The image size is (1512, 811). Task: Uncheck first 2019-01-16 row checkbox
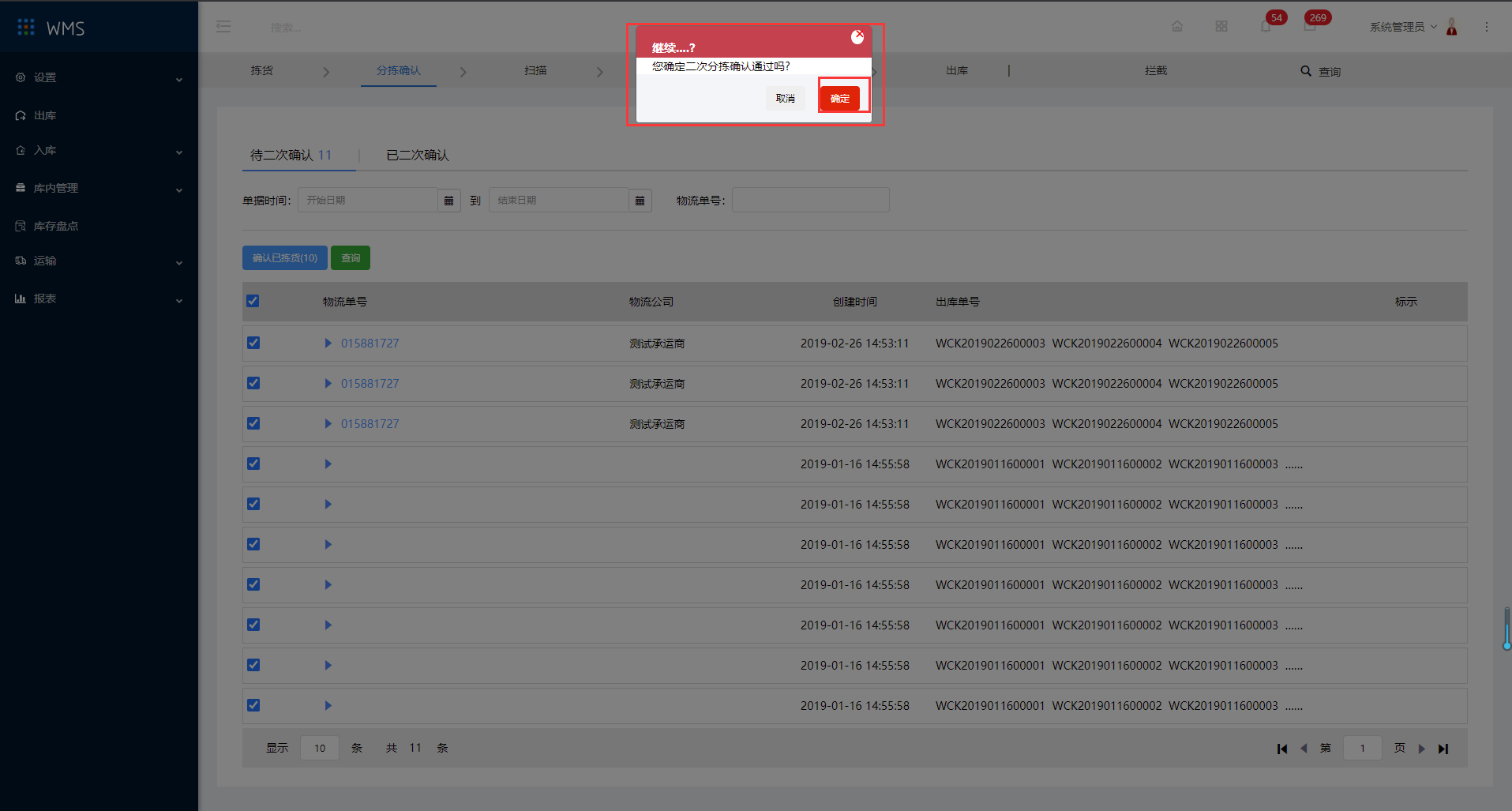tap(253, 464)
